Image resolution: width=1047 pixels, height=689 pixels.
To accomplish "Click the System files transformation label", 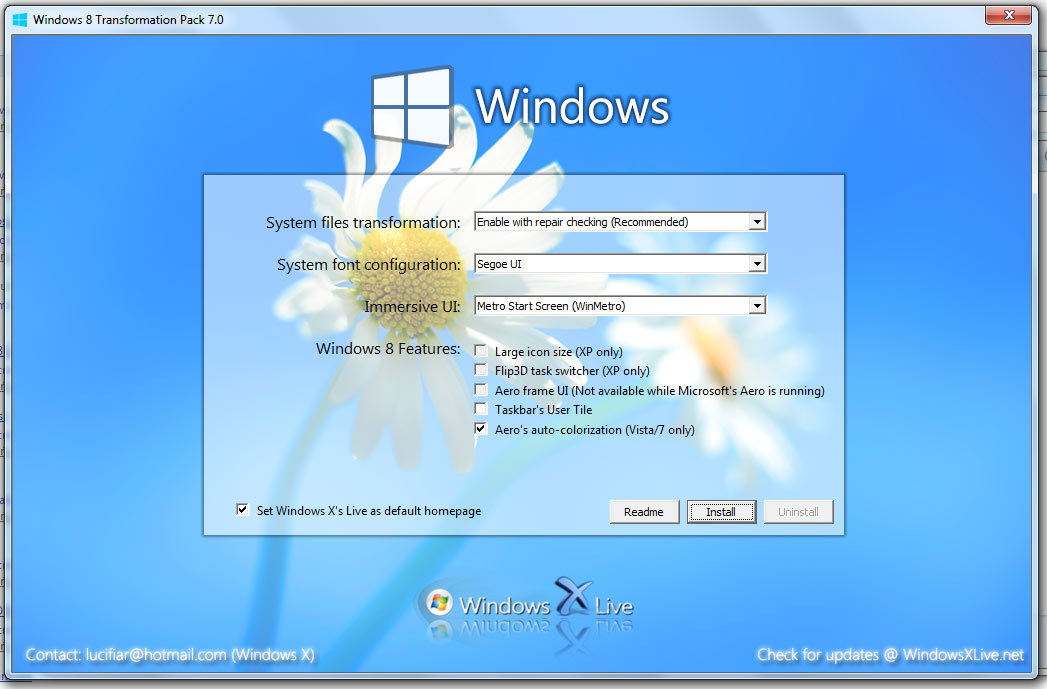I will [363, 223].
